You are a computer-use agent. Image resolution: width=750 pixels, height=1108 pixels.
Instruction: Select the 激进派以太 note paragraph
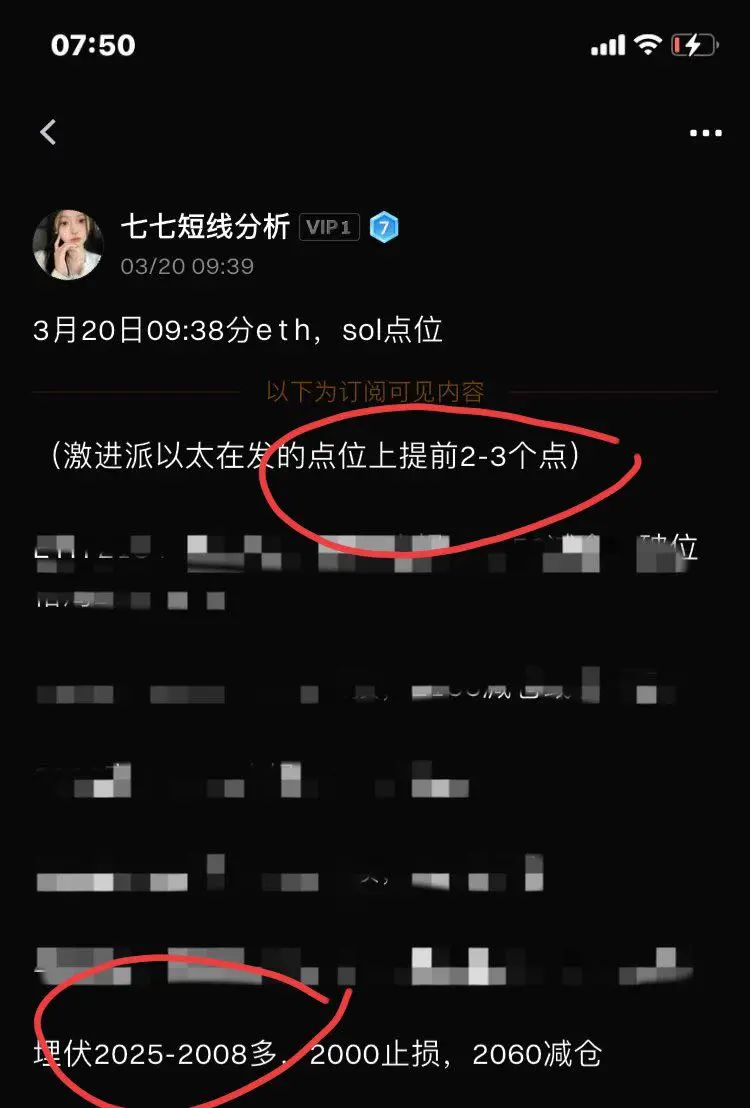315,456
